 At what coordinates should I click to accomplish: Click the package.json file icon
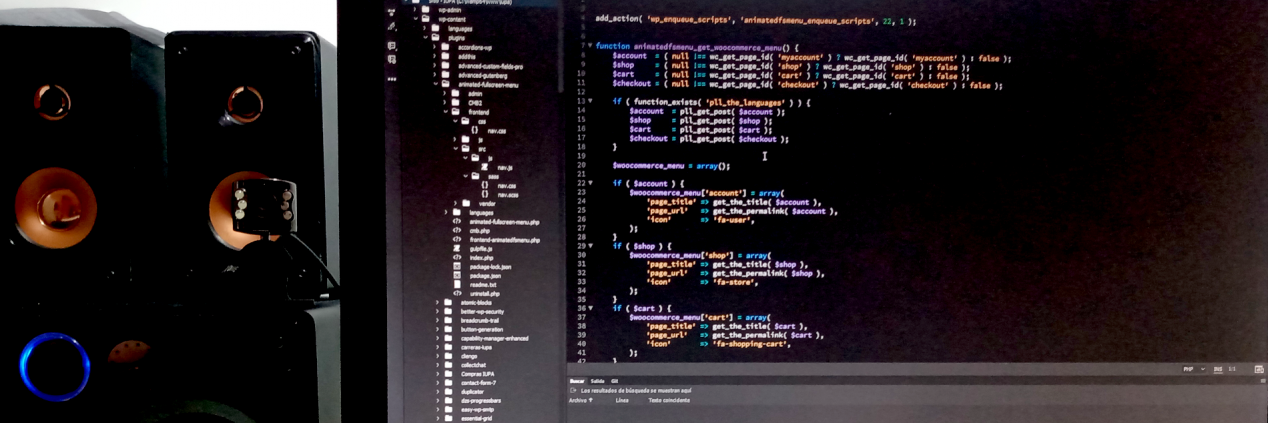458,275
